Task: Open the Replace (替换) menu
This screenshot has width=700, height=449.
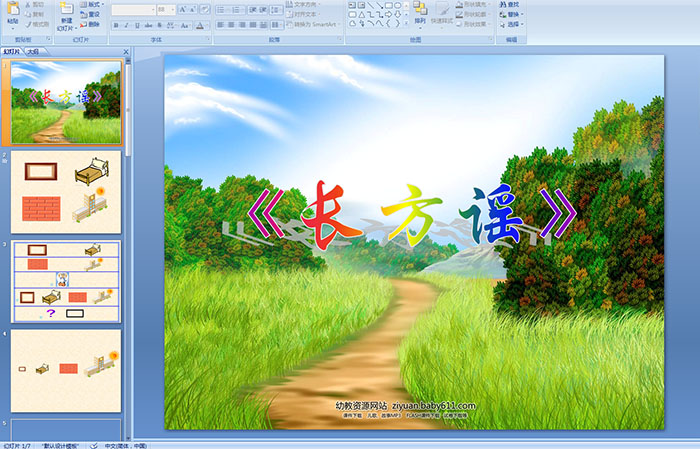Action: [512, 14]
